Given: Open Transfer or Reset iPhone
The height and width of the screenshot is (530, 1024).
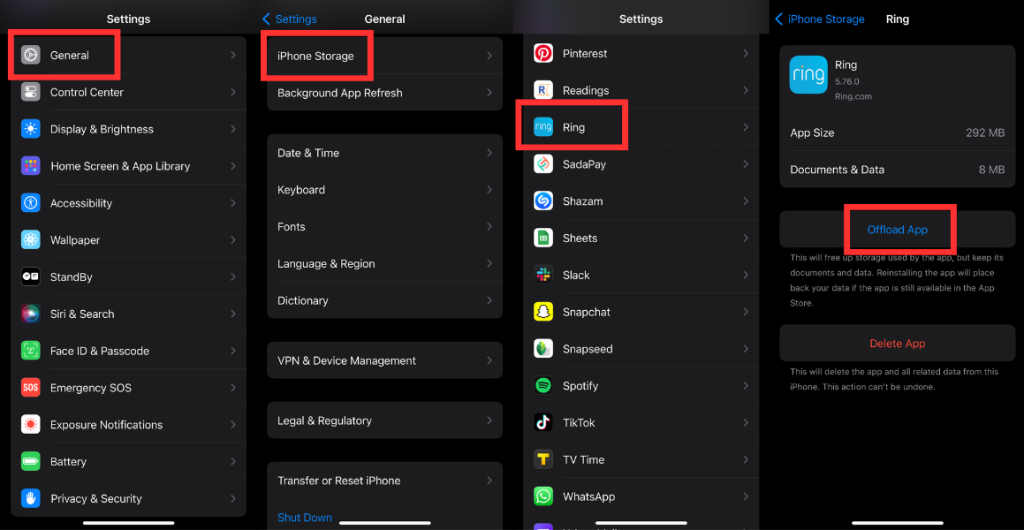Looking at the screenshot, I should pos(385,480).
